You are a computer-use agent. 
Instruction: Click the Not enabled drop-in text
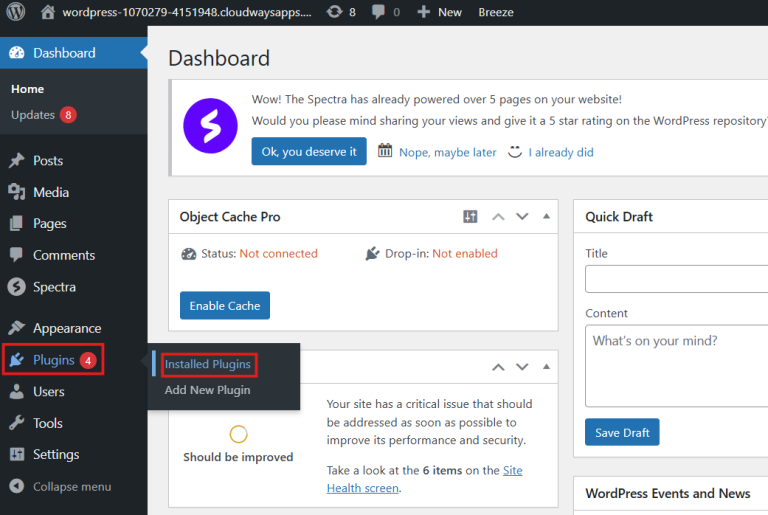465,253
